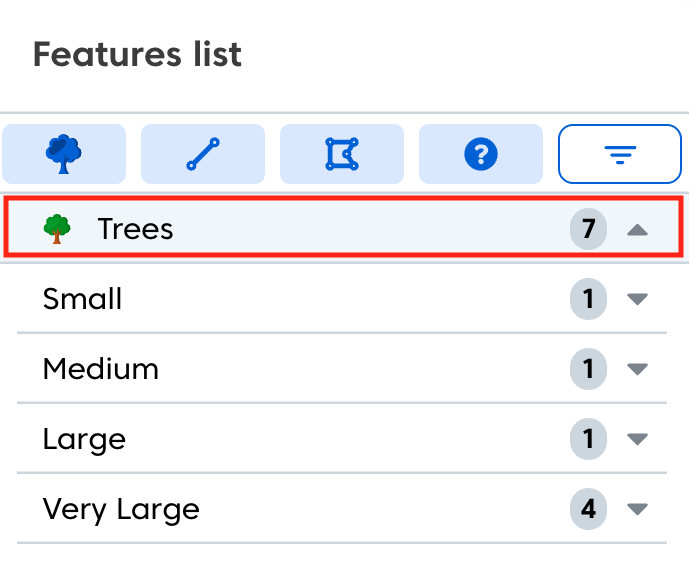Click the small green tree icon beside Trees

click(58, 229)
